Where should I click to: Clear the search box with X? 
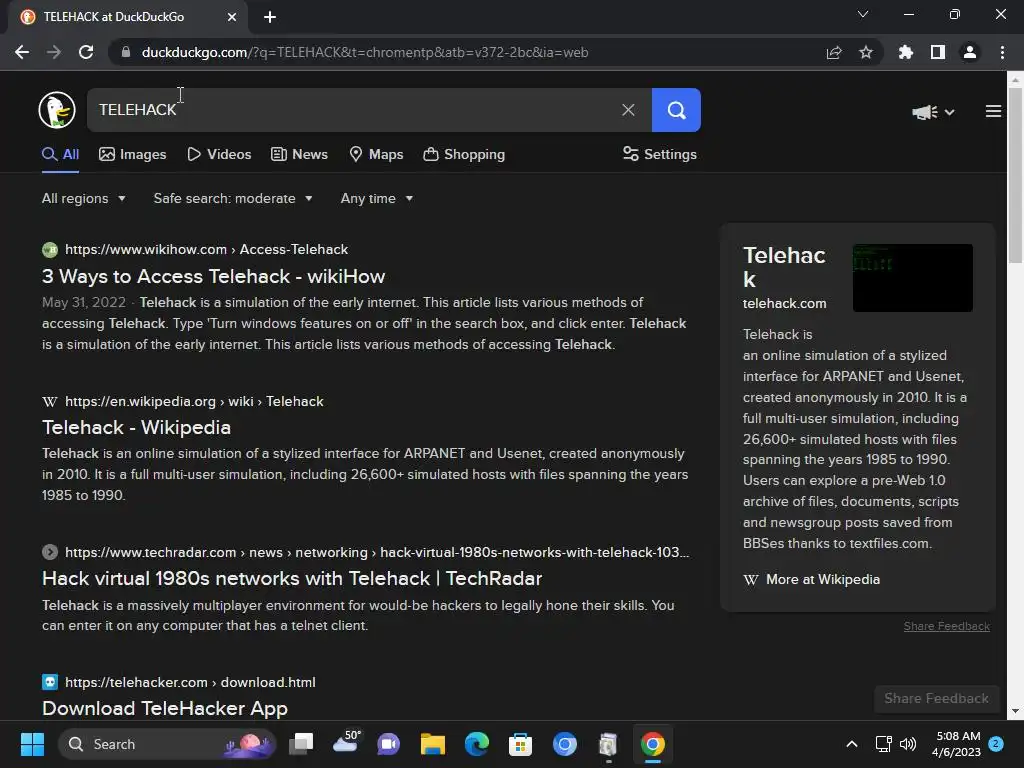[628, 110]
